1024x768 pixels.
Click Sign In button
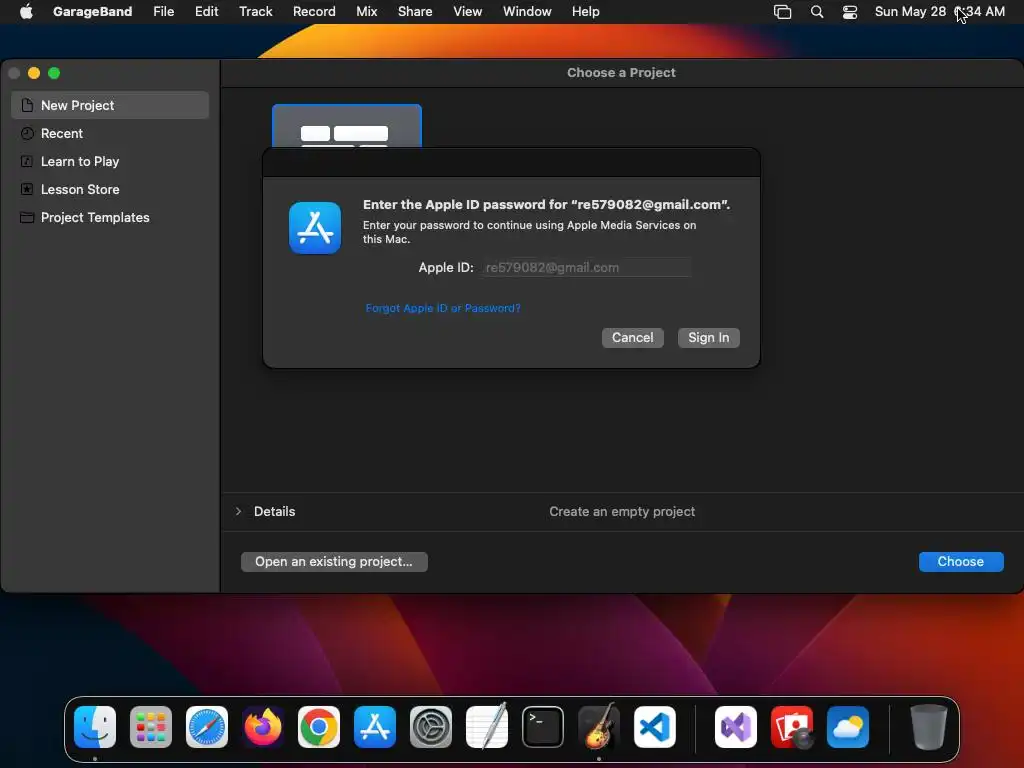(x=709, y=338)
